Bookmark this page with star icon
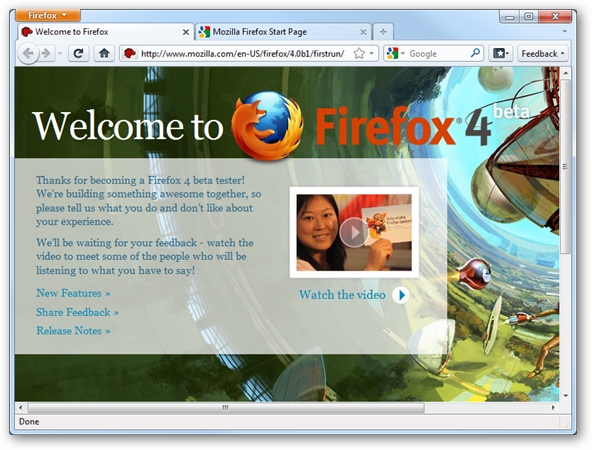 pyautogui.click(x=359, y=54)
